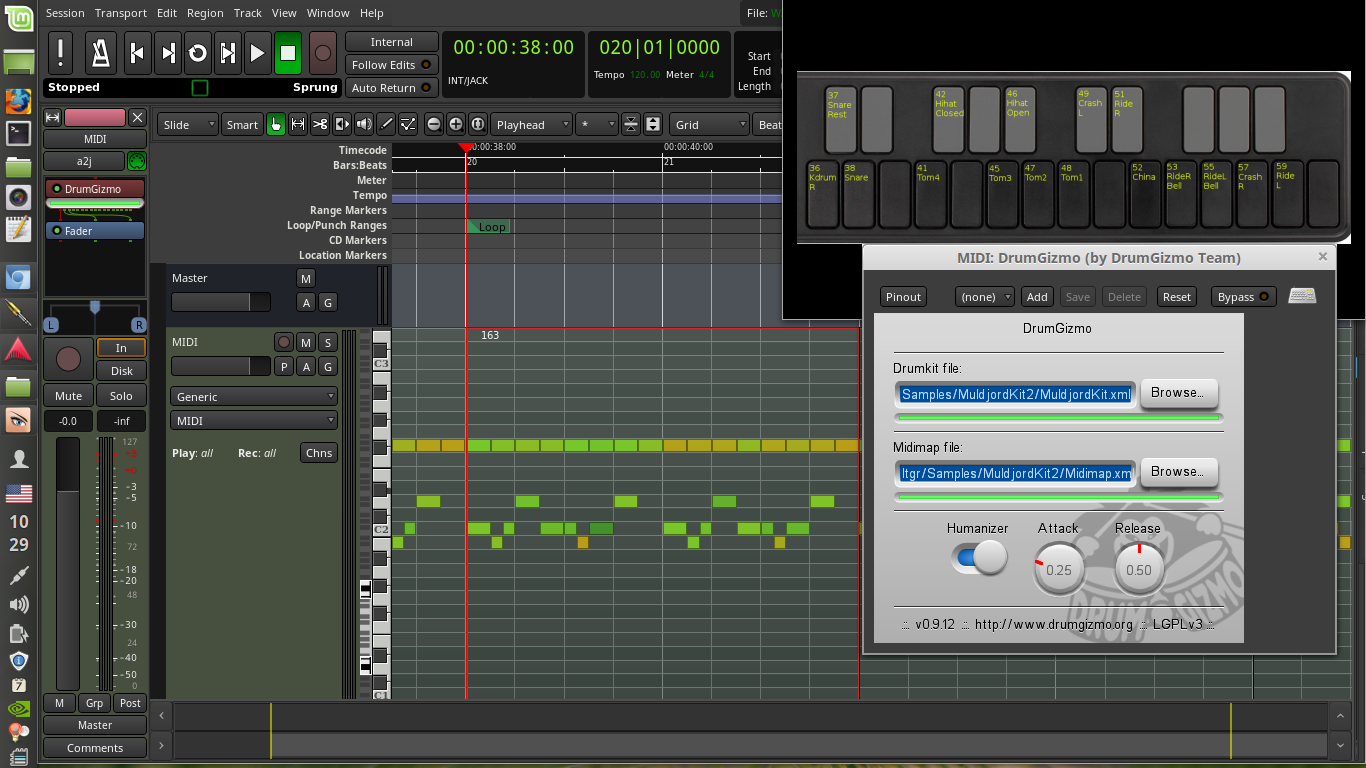The image size is (1366, 768).
Task: Click the Pinout button
Action: click(904, 297)
